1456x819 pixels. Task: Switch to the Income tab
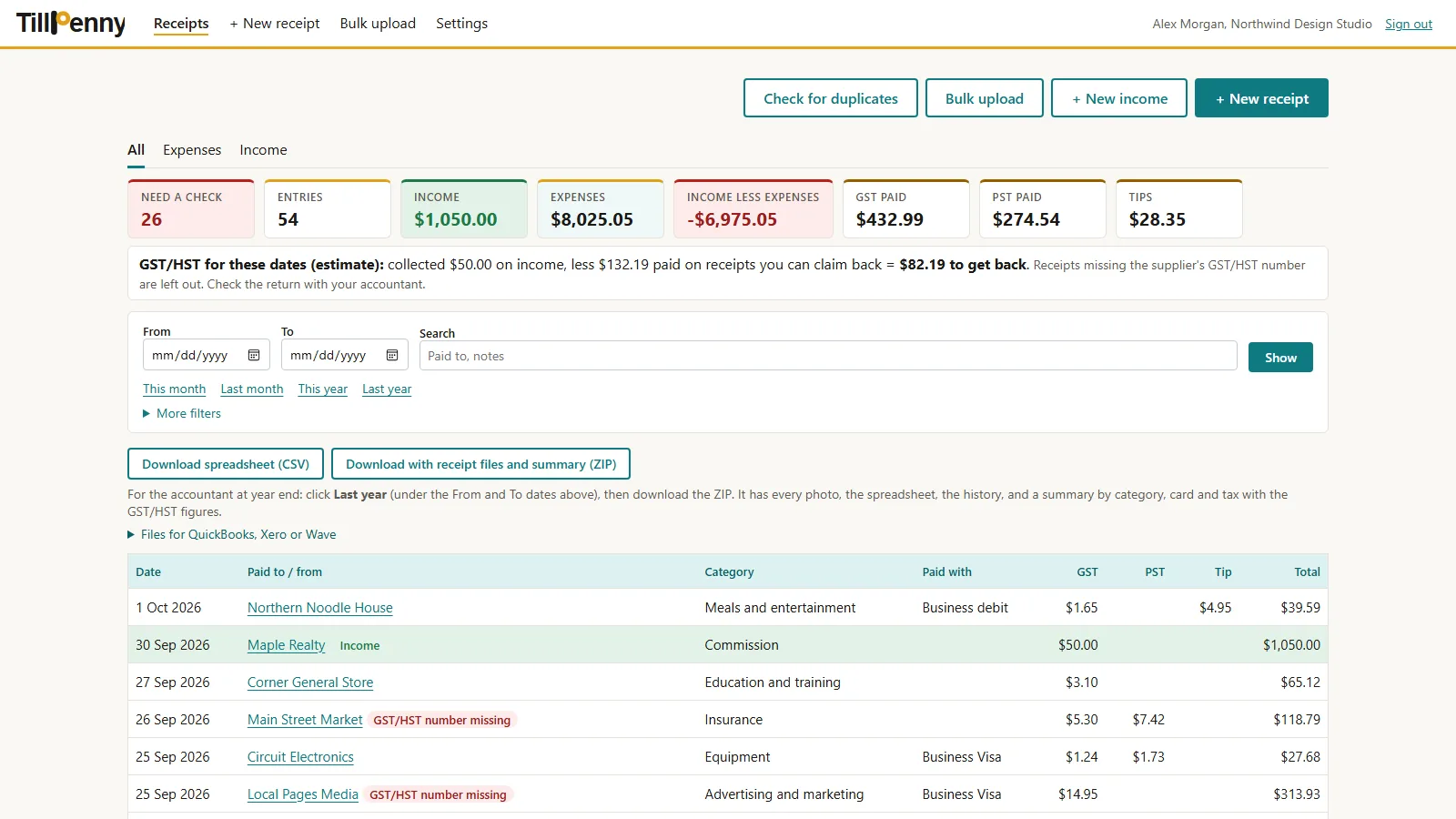263,150
